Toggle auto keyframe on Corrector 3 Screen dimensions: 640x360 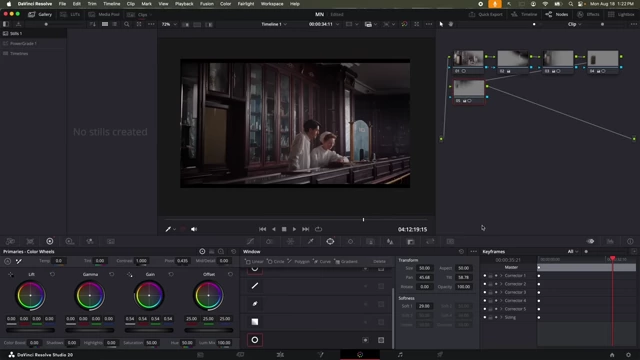pyautogui.click(x=496, y=292)
